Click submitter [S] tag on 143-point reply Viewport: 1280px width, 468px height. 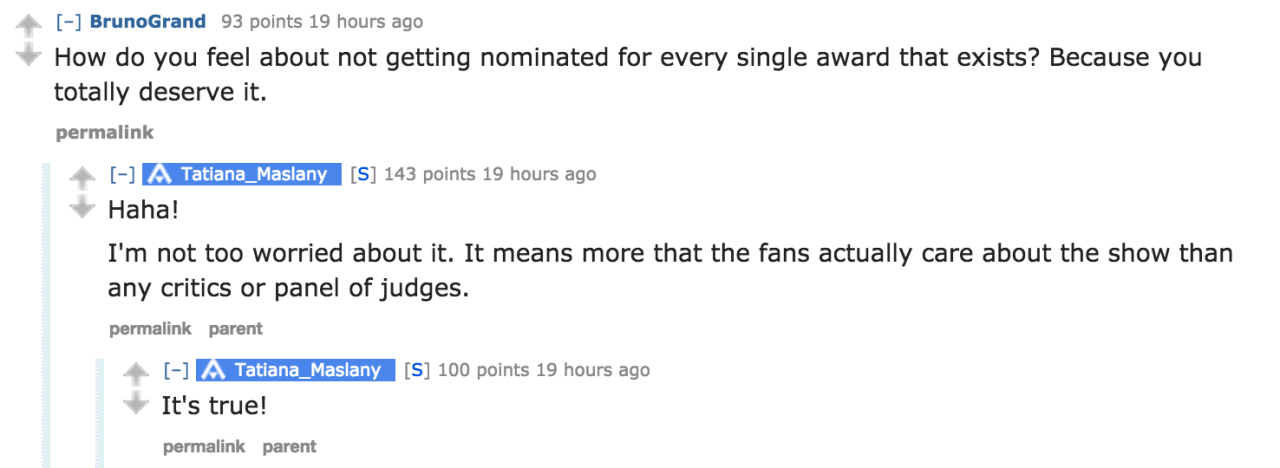[x=364, y=175]
